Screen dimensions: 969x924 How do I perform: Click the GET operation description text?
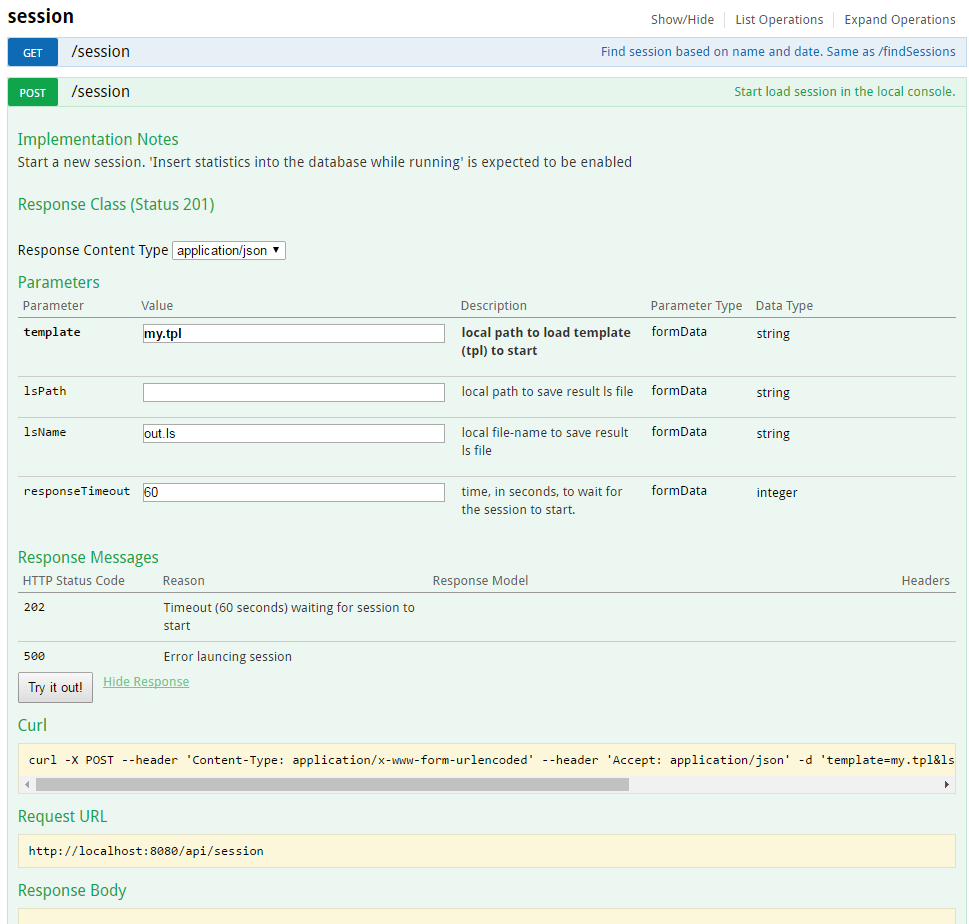tap(777, 52)
